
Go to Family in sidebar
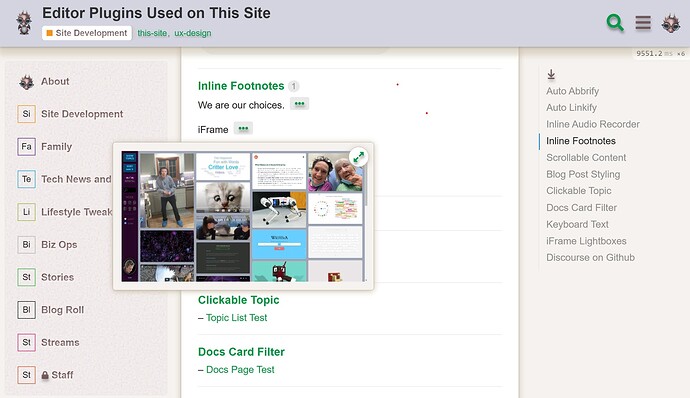click(56, 147)
